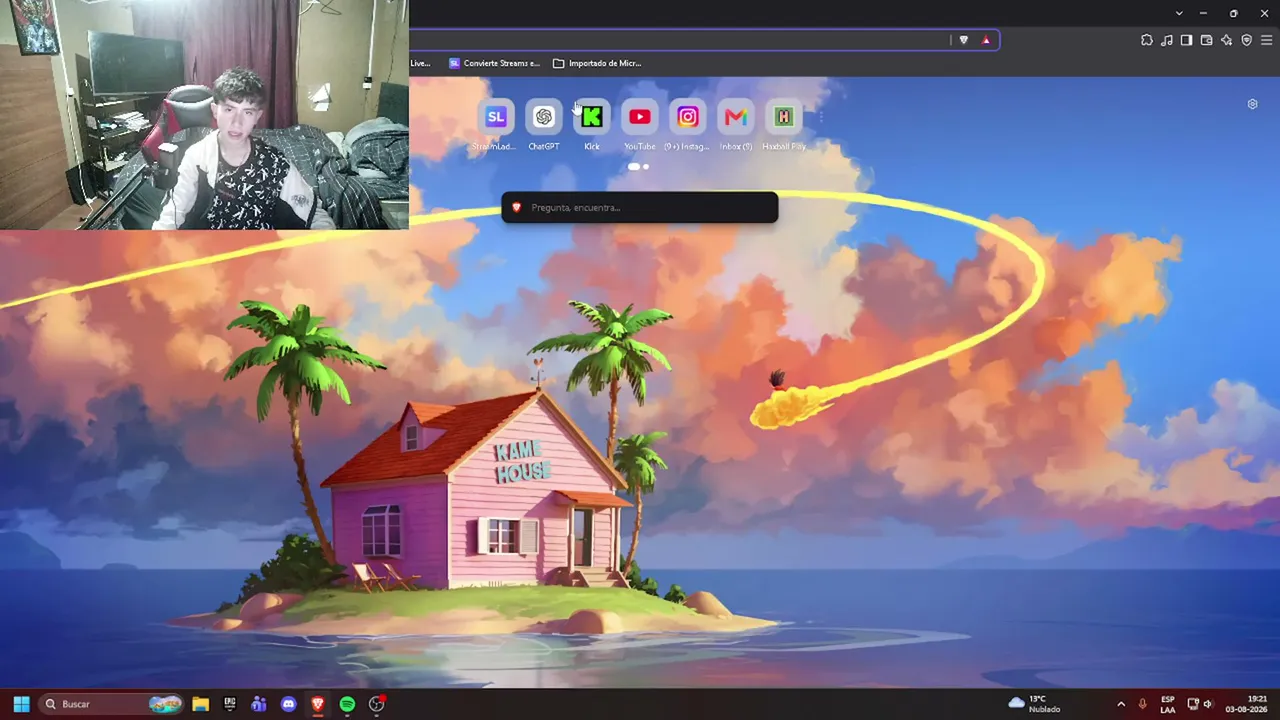Open the browser hamburger main menu
The width and height of the screenshot is (1280, 720).
click(x=1267, y=40)
